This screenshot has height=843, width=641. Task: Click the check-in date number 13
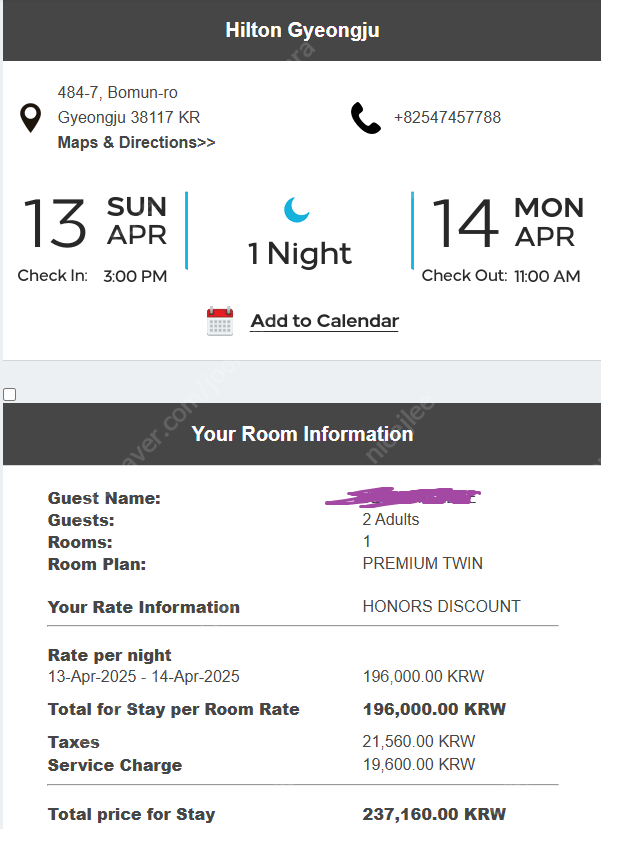[x=54, y=223]
